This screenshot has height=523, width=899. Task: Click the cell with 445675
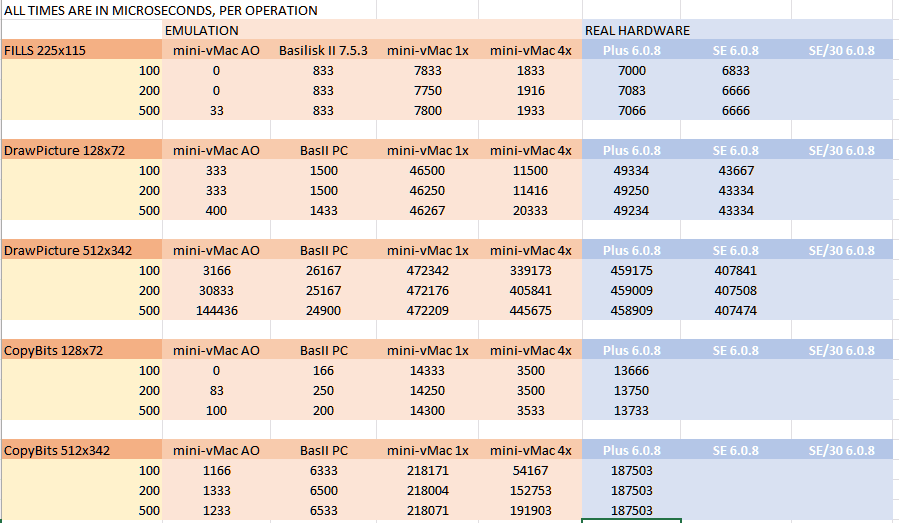click(x=530, y=311)
